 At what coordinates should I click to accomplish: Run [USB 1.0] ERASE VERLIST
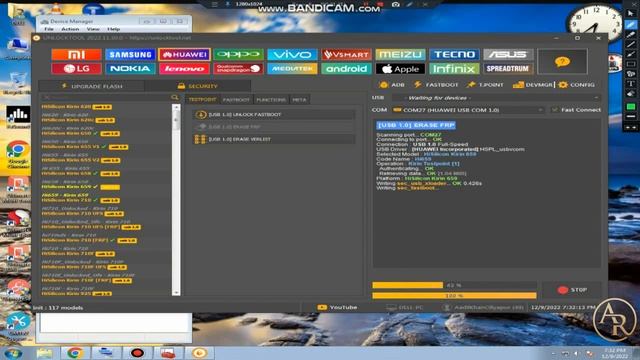pos(273,139)
